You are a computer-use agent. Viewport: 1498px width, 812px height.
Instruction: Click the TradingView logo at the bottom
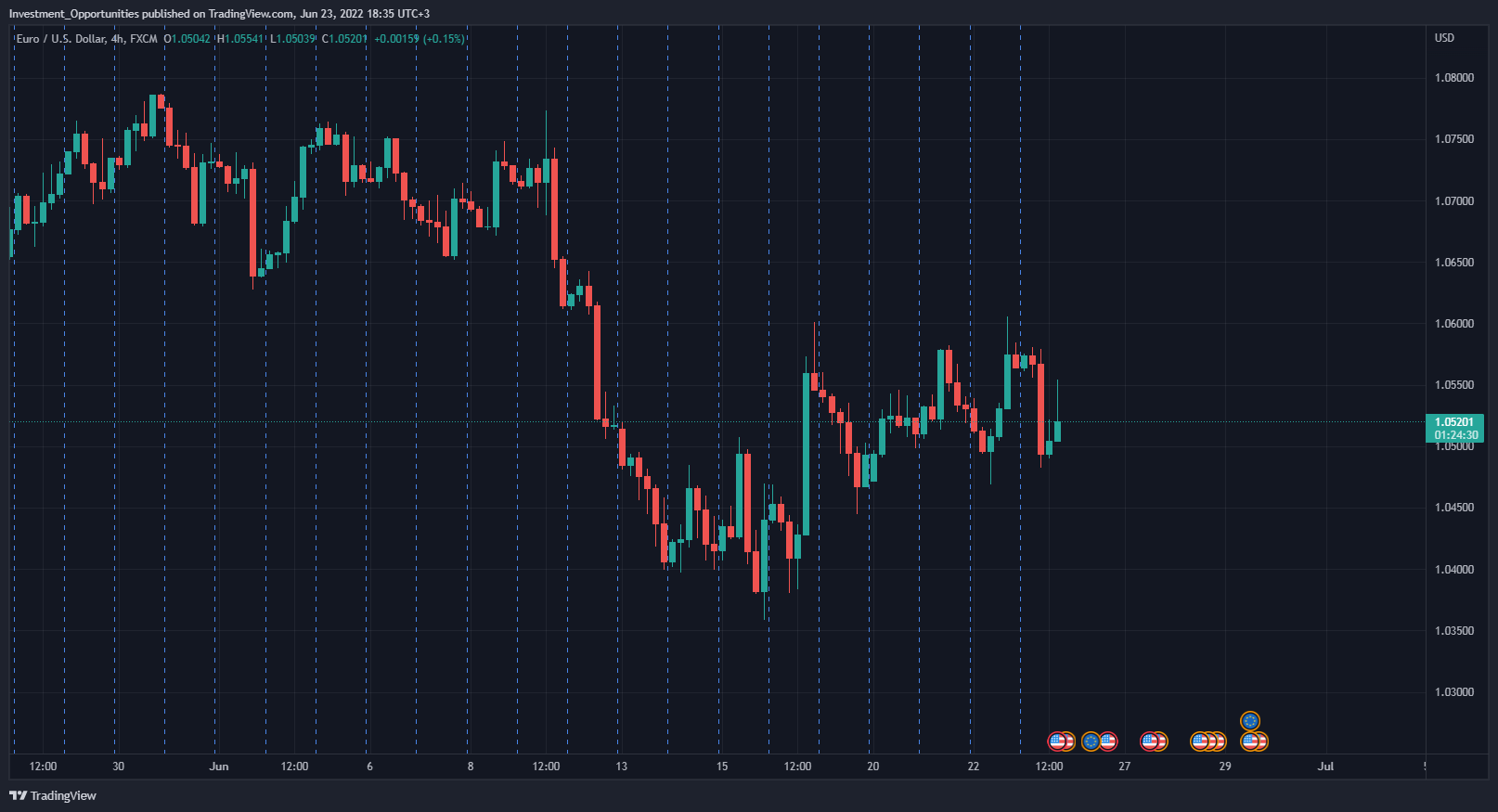[x=53, y=795]
